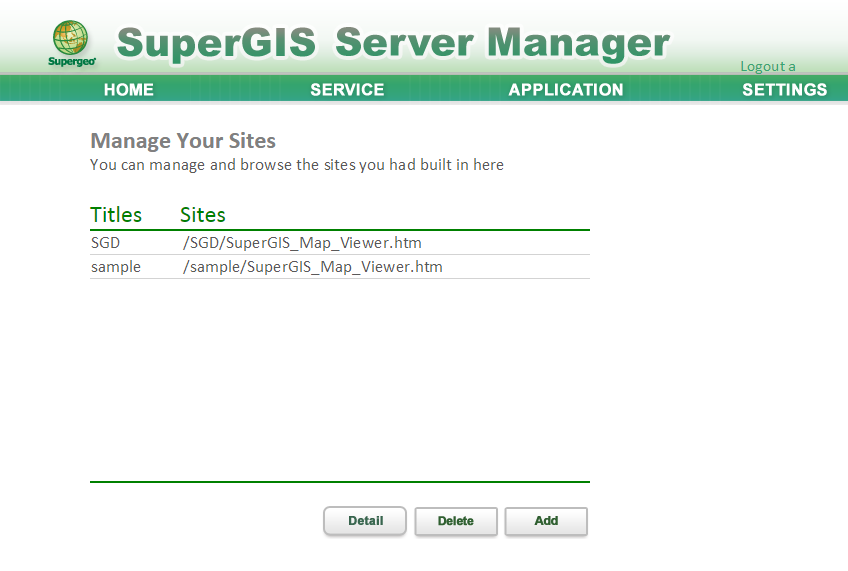Click the Detail button
This screenshot has height=571, width=848.
365,521
